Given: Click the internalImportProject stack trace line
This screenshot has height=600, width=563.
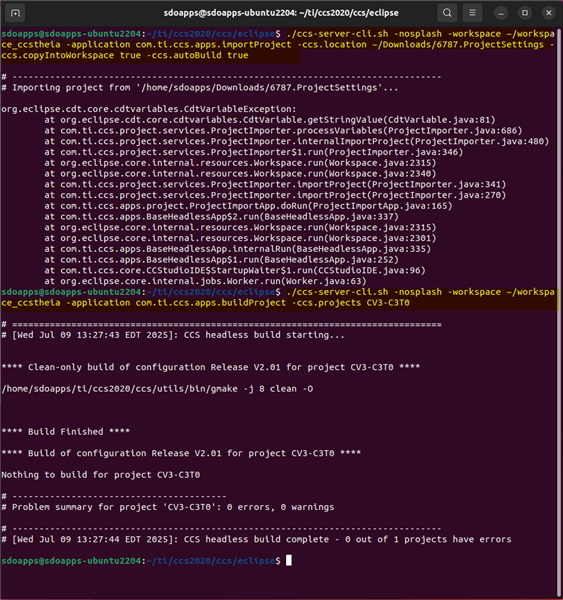Looking at the screenshot, I should click(x=297, y=141).
